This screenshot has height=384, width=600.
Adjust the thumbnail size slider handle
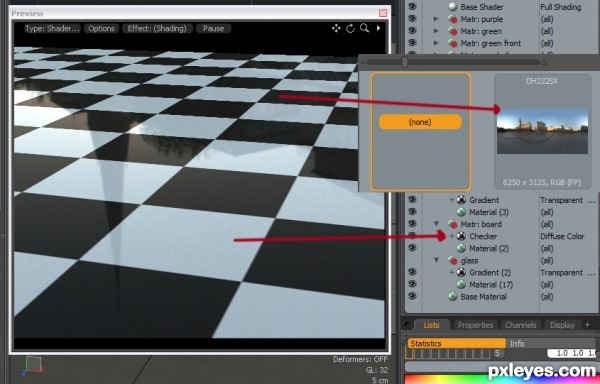404,62
